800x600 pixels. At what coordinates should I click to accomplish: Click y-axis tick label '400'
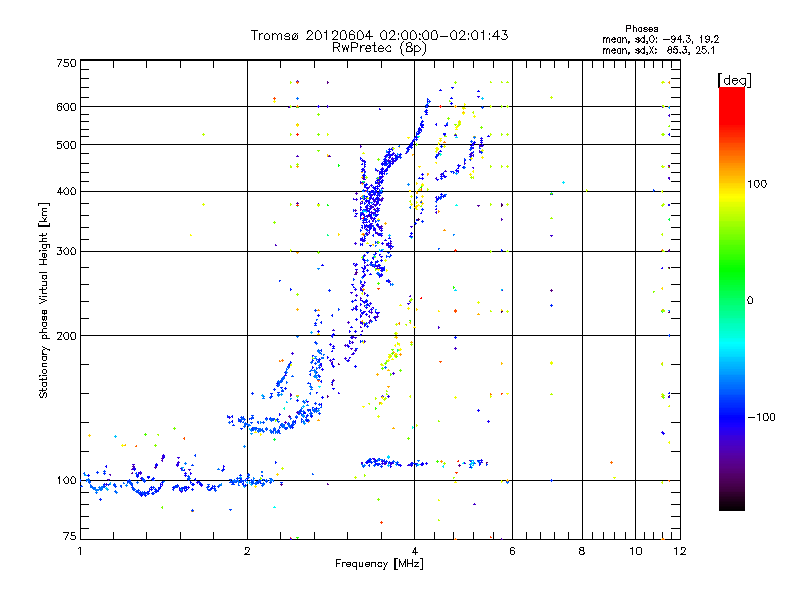point(66,192)
